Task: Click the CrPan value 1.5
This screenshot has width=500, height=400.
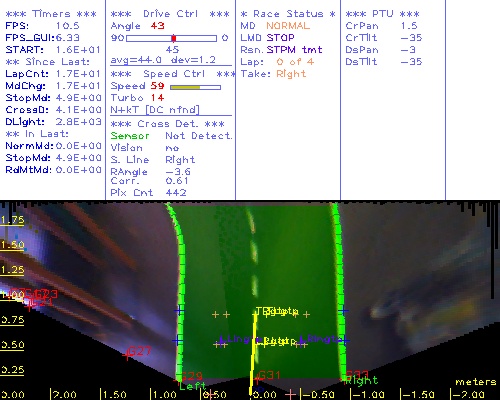Action: (x=409, y=26)
